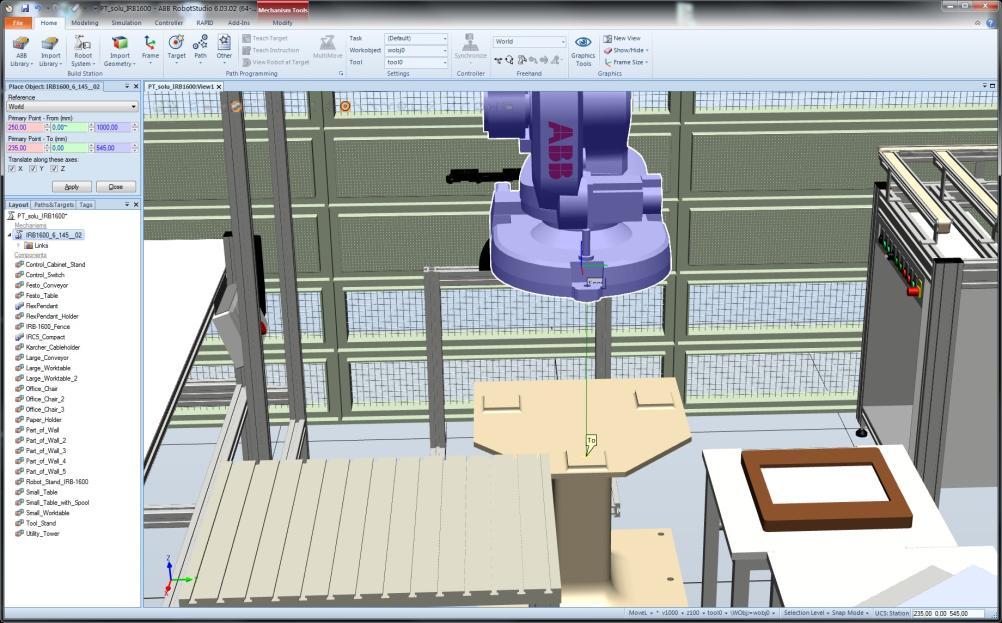The width and height of the screenshot is (1002, 623).
Task: Click the Close button in Place Object
Action: tap(116, 187)
